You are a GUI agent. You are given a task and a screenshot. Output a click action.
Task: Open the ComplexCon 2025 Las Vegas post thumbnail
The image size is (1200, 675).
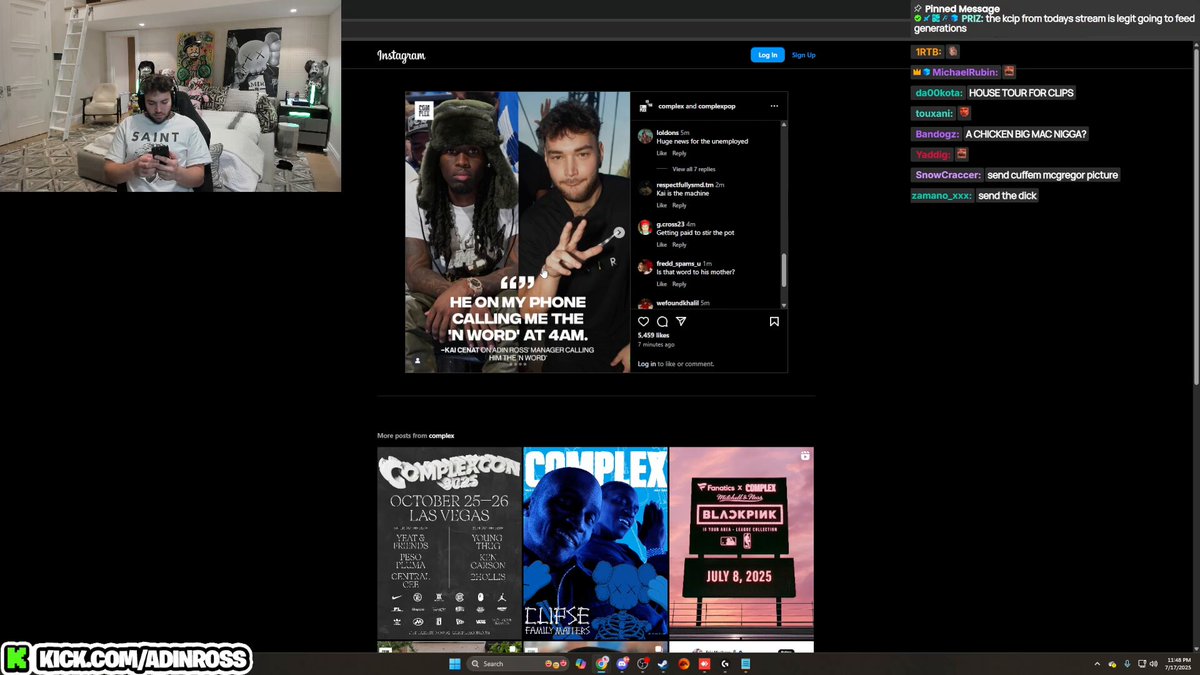(449, 542)
